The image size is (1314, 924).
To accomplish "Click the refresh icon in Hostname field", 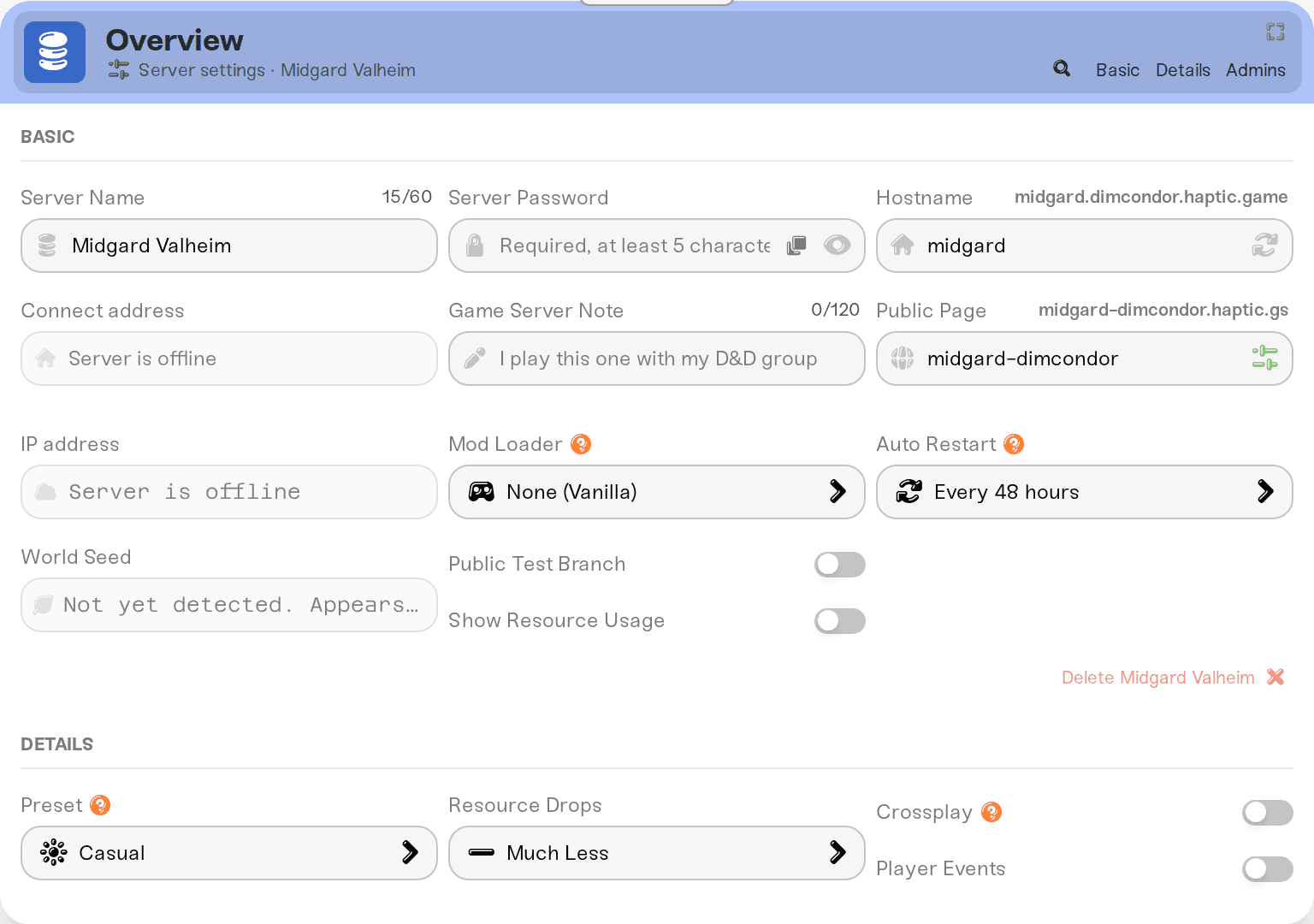I will (x=1264, y=246).
